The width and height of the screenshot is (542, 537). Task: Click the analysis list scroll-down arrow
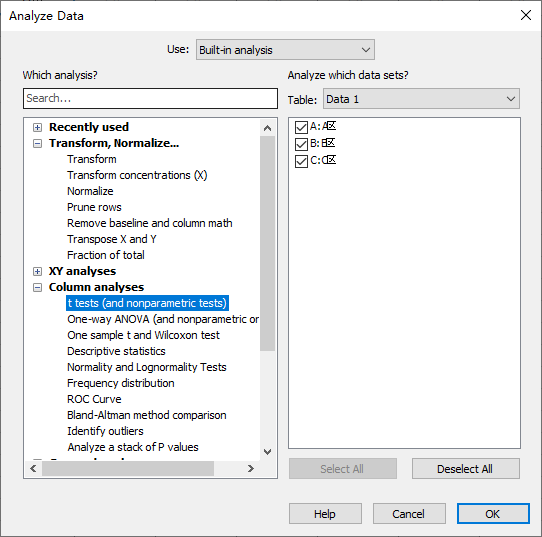coord(267,452)
